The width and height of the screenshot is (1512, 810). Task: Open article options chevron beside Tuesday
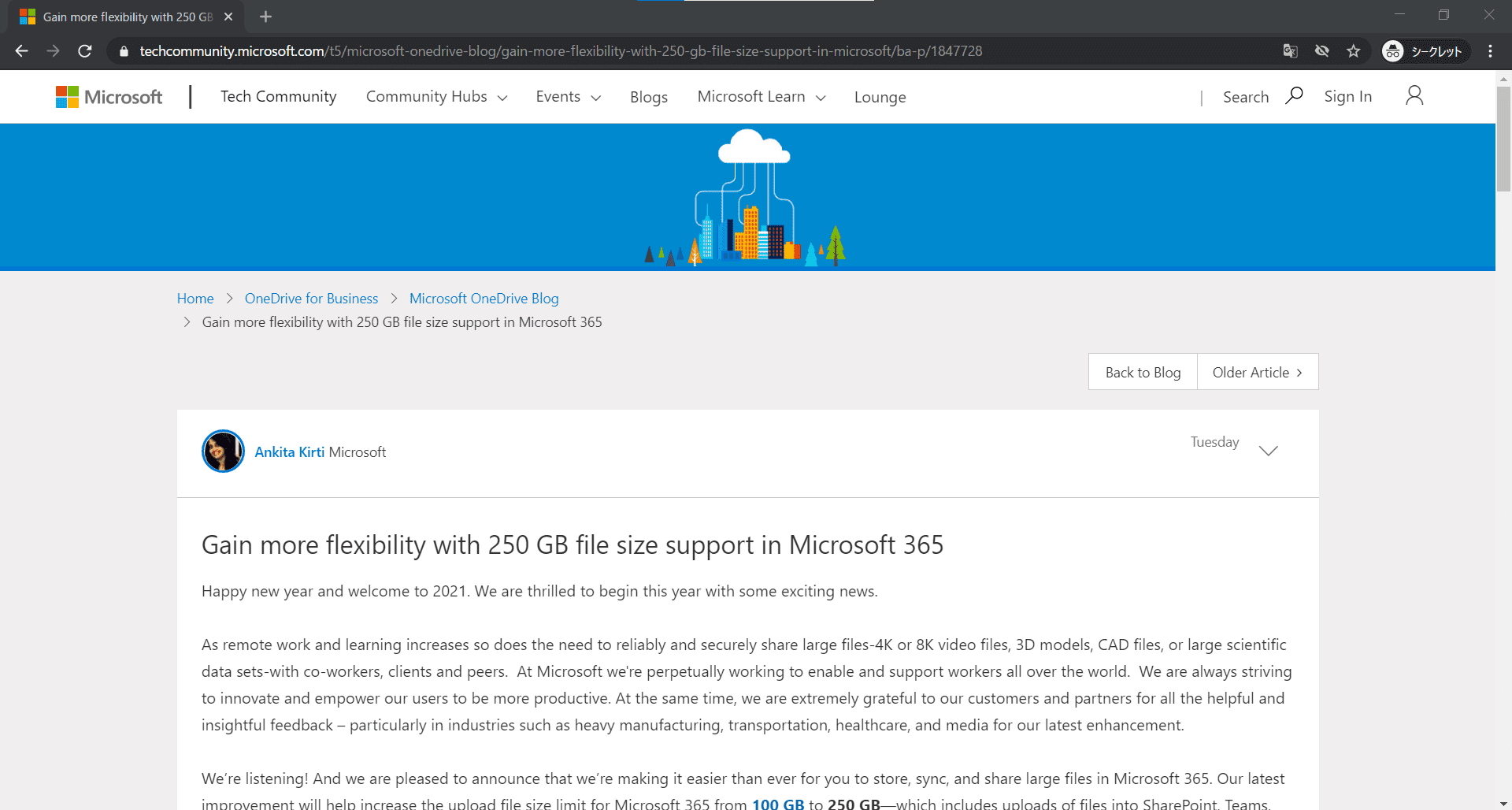click(1268, 451)
